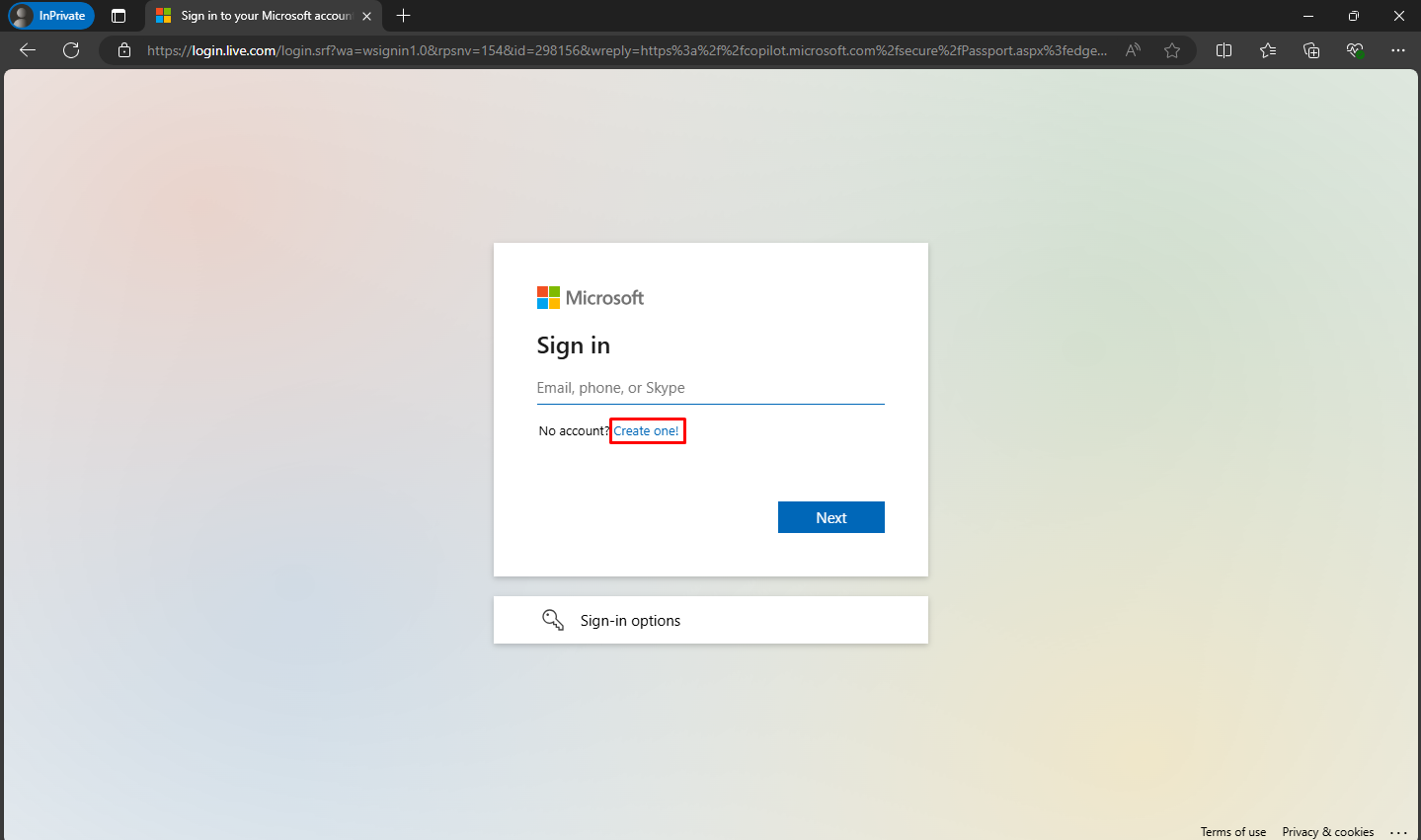Open a new tab with plus button
The height and width of the screenshot is (840, 1421).
[403, 16]
